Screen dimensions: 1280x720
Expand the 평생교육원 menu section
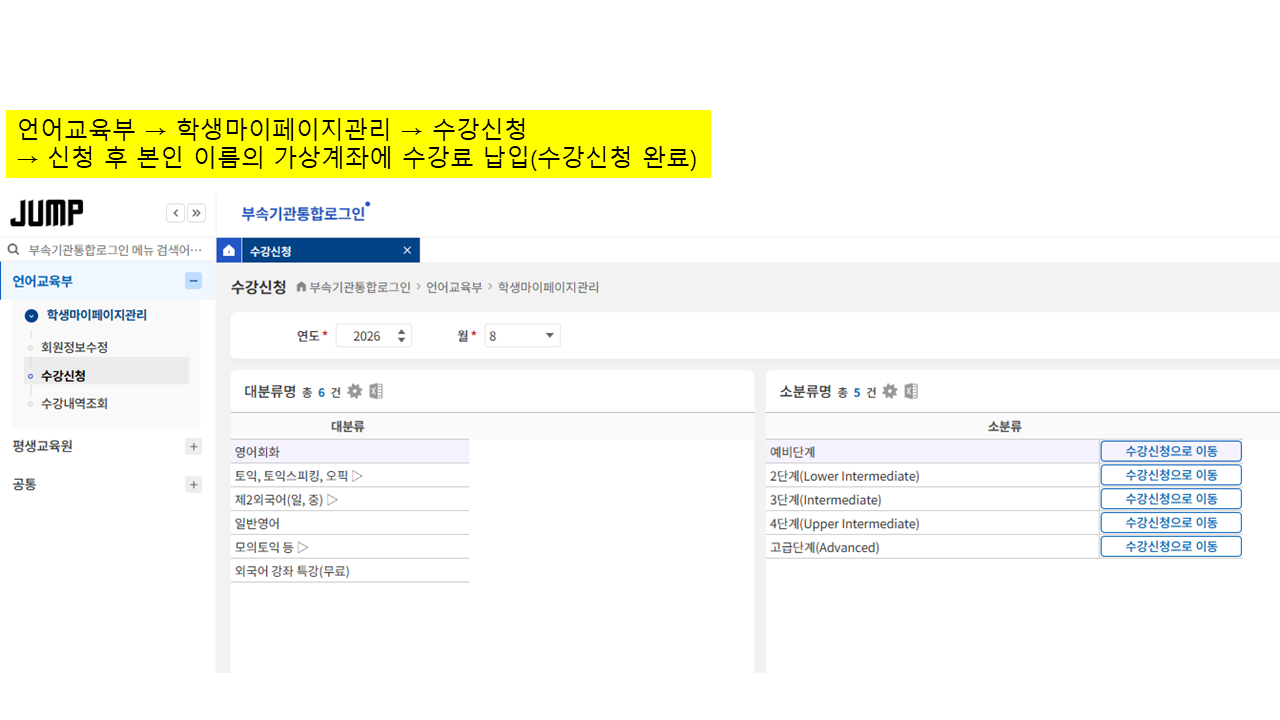[194, 446]
